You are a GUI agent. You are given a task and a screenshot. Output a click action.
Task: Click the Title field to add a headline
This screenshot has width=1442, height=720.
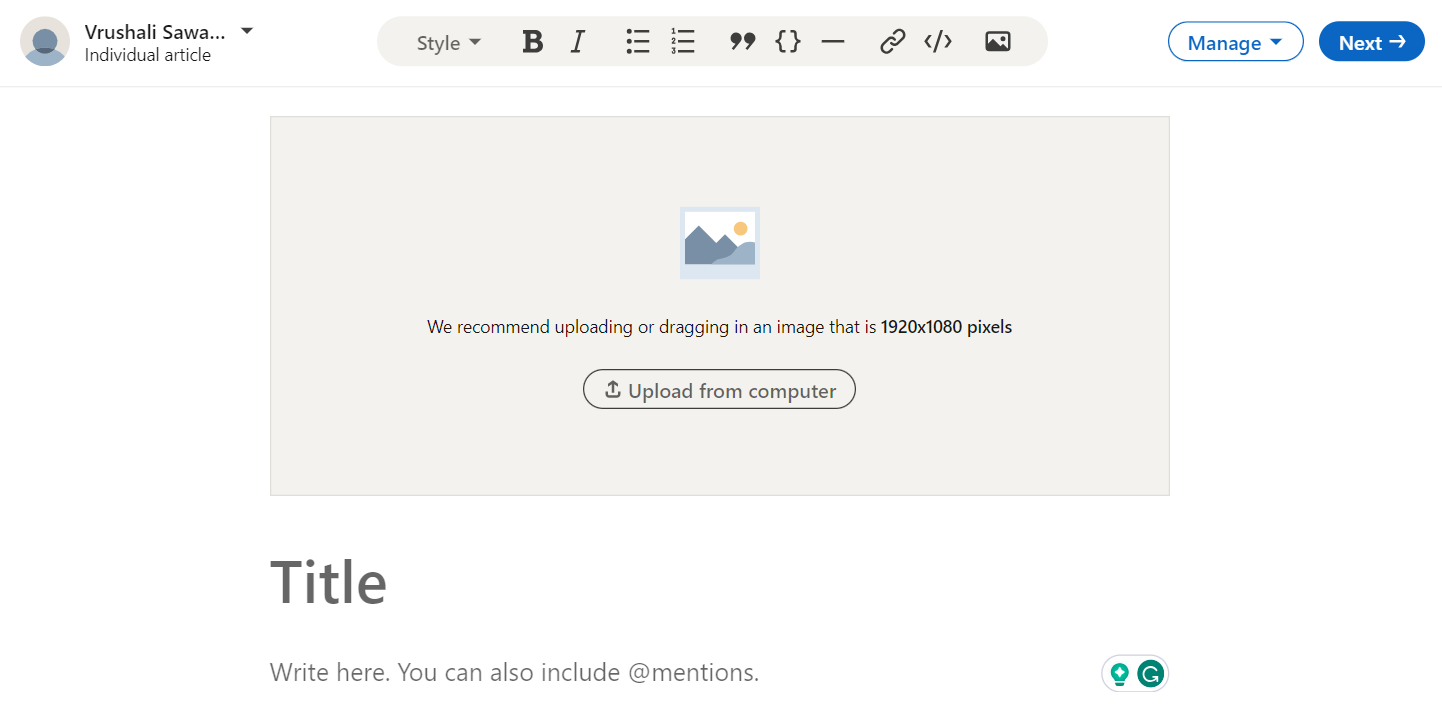pos(329,583)
